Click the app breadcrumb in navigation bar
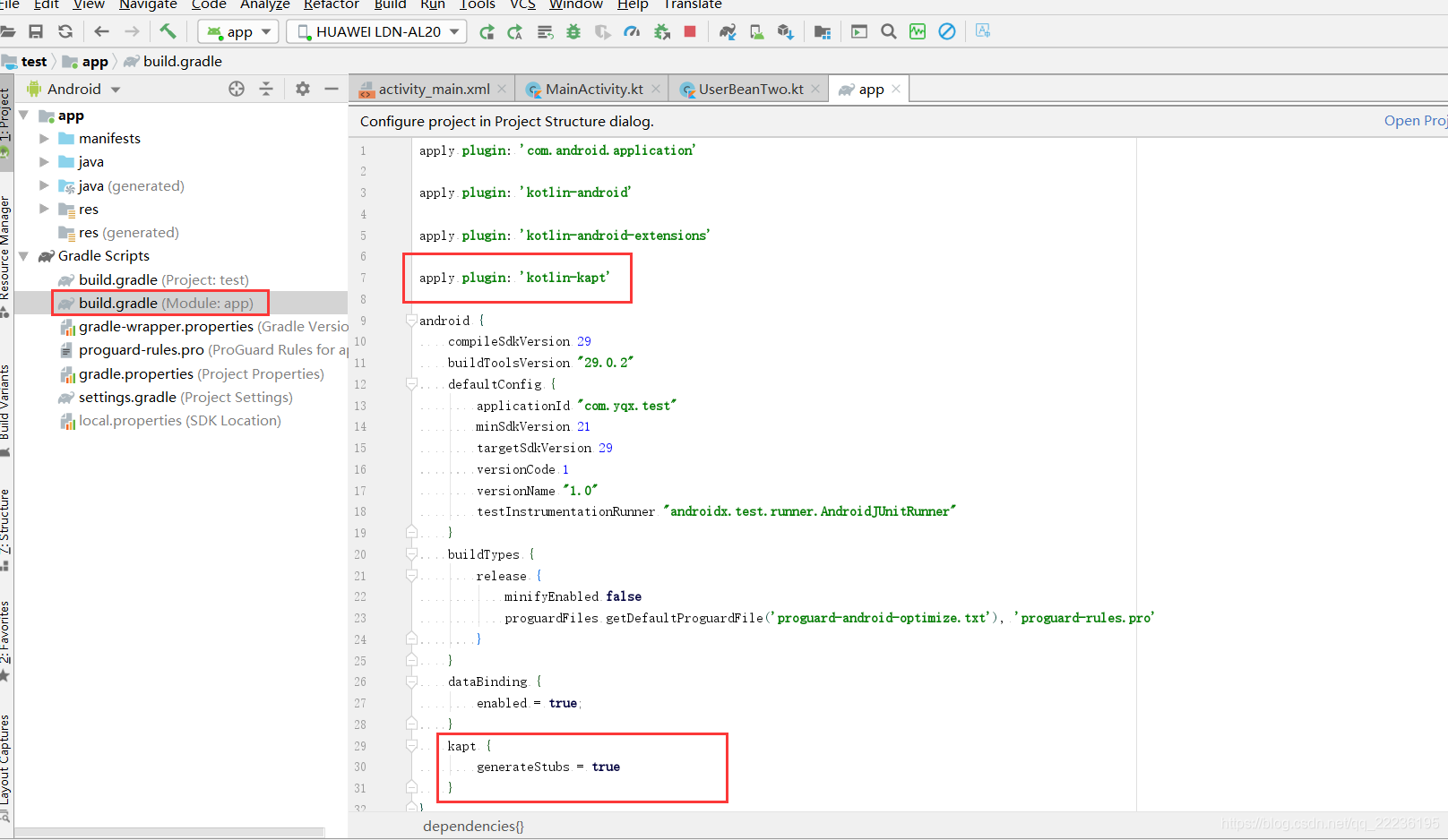This screenshot has width=1448, height=840. point(86,62)
